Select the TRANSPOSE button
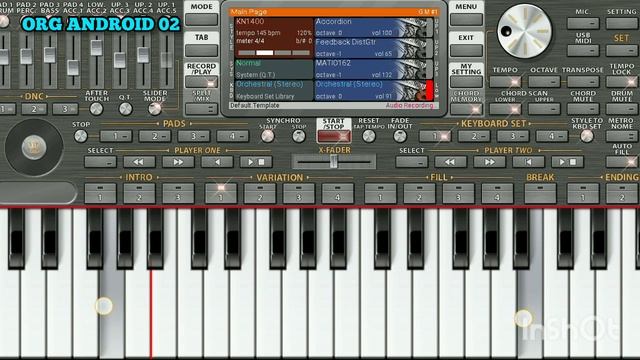This screenshot has width=640, height=360. 583,82
